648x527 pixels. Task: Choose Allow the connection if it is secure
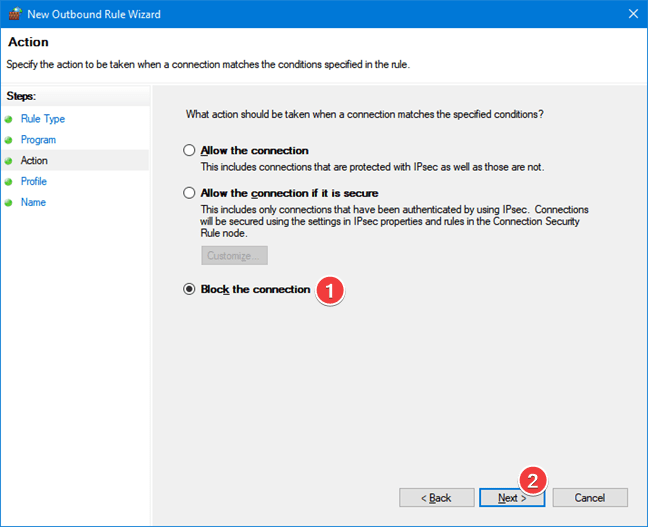pos(189,193)
